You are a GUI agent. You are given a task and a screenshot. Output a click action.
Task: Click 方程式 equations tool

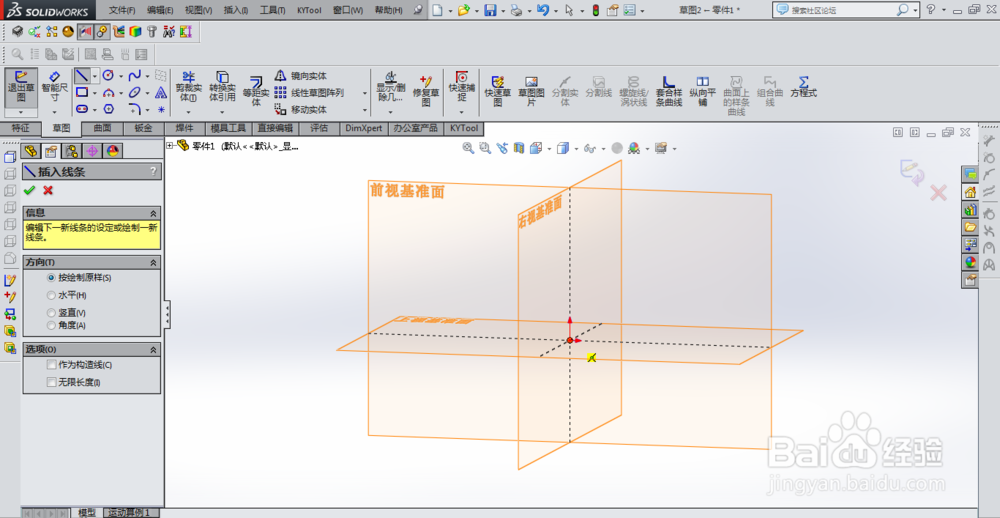(x=804, y=86)
